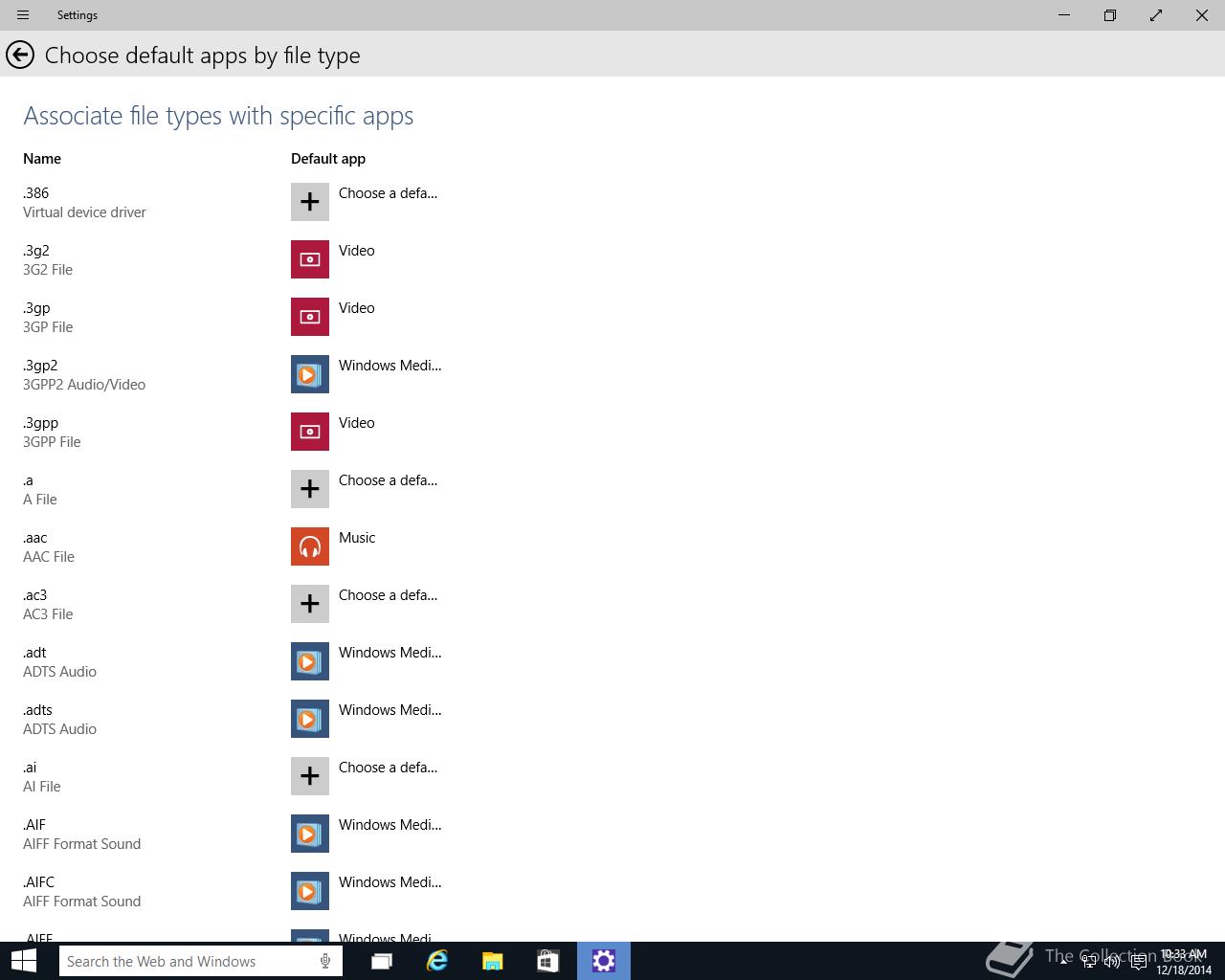Open File Explorer from taskbar
Image resolution: width=1225 pixels, height=980 pixels.
tap(492, 961)
